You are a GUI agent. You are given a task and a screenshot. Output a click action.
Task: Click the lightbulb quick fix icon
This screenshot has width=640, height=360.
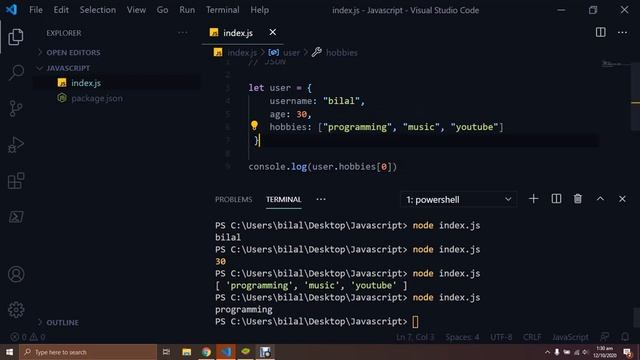(x=254, y=125)
